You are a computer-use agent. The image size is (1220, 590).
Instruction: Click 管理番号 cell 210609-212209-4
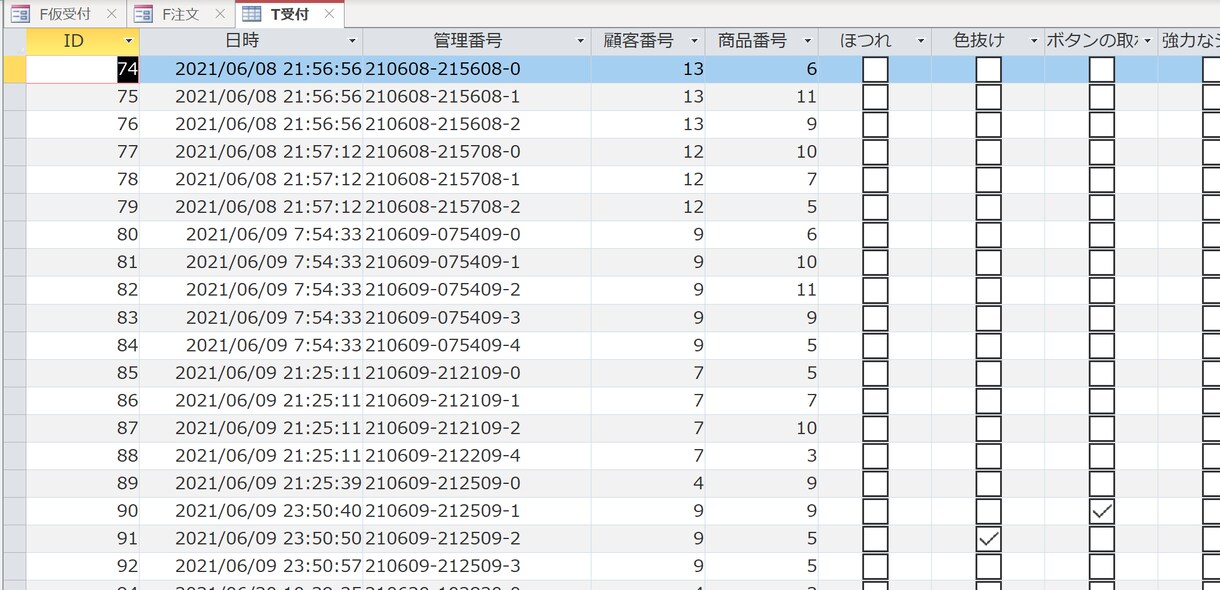point(477,456)
